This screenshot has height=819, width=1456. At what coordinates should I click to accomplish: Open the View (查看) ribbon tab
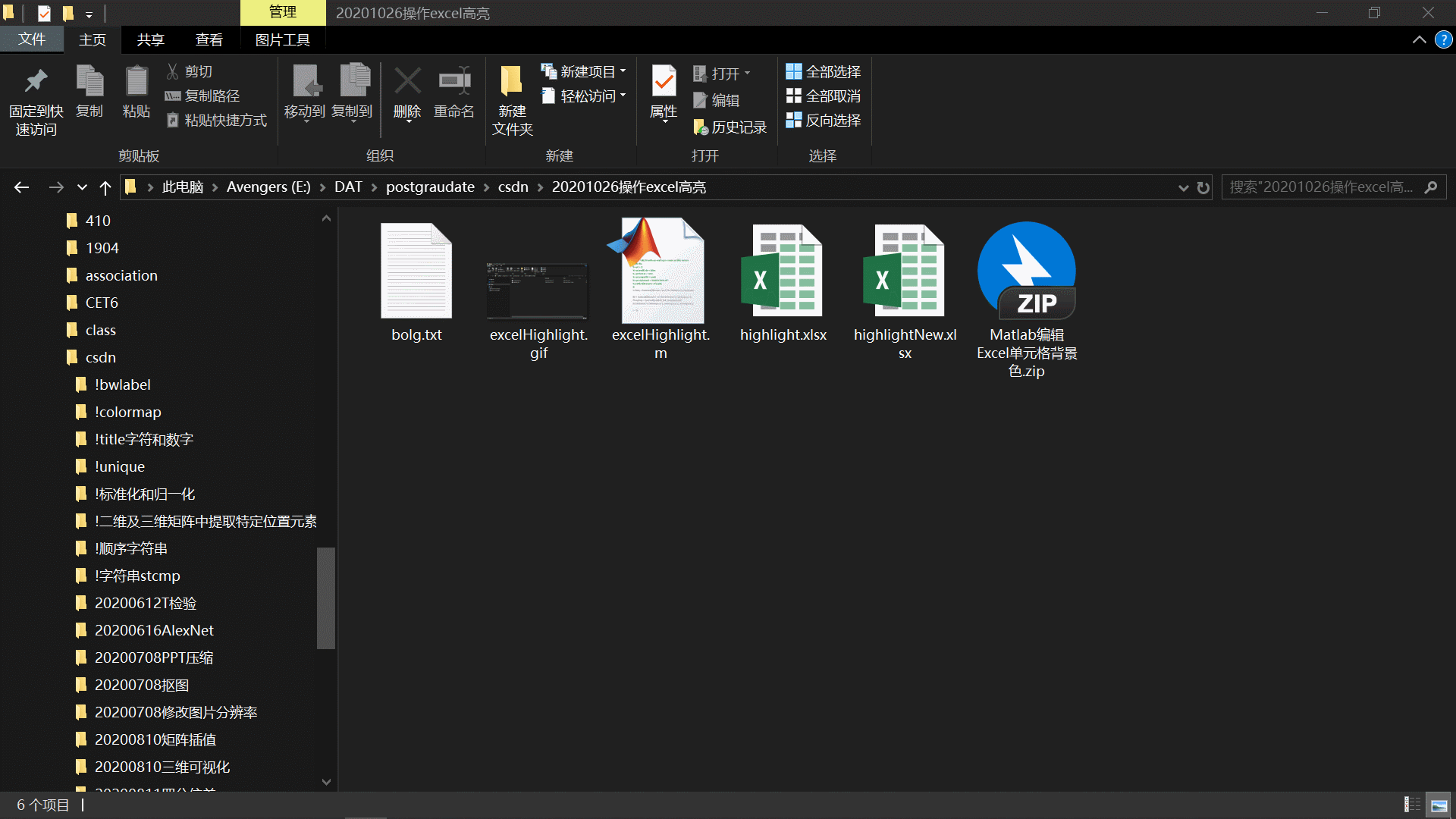[209, 39]
